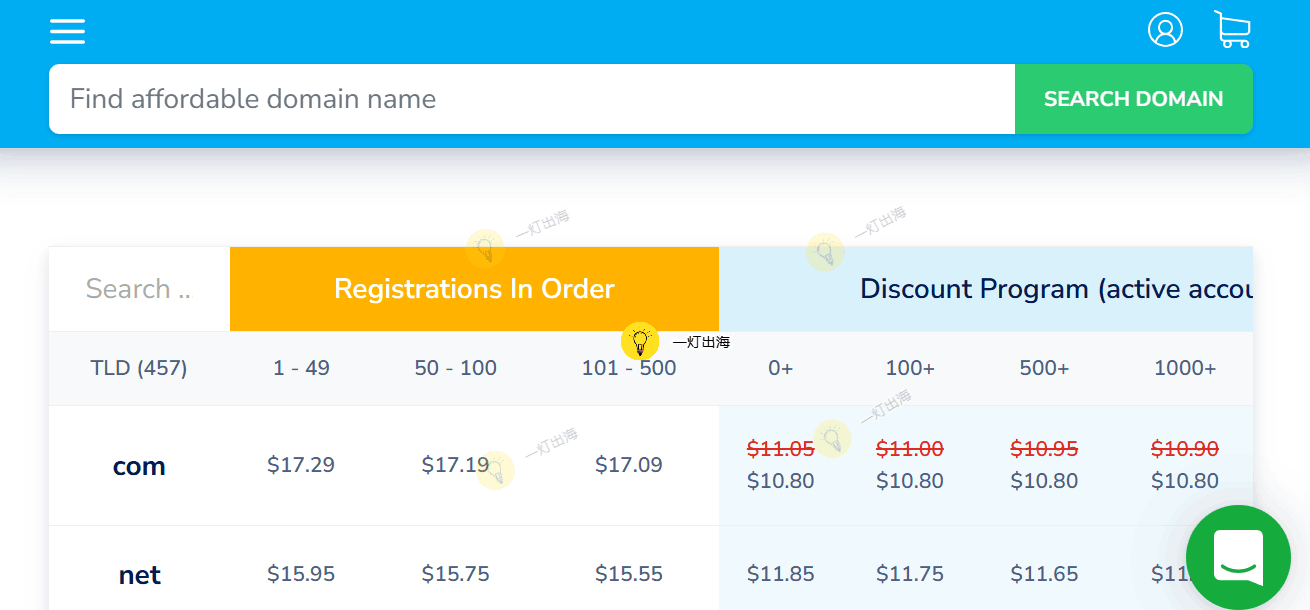Click the TLD search filter box

138,289
